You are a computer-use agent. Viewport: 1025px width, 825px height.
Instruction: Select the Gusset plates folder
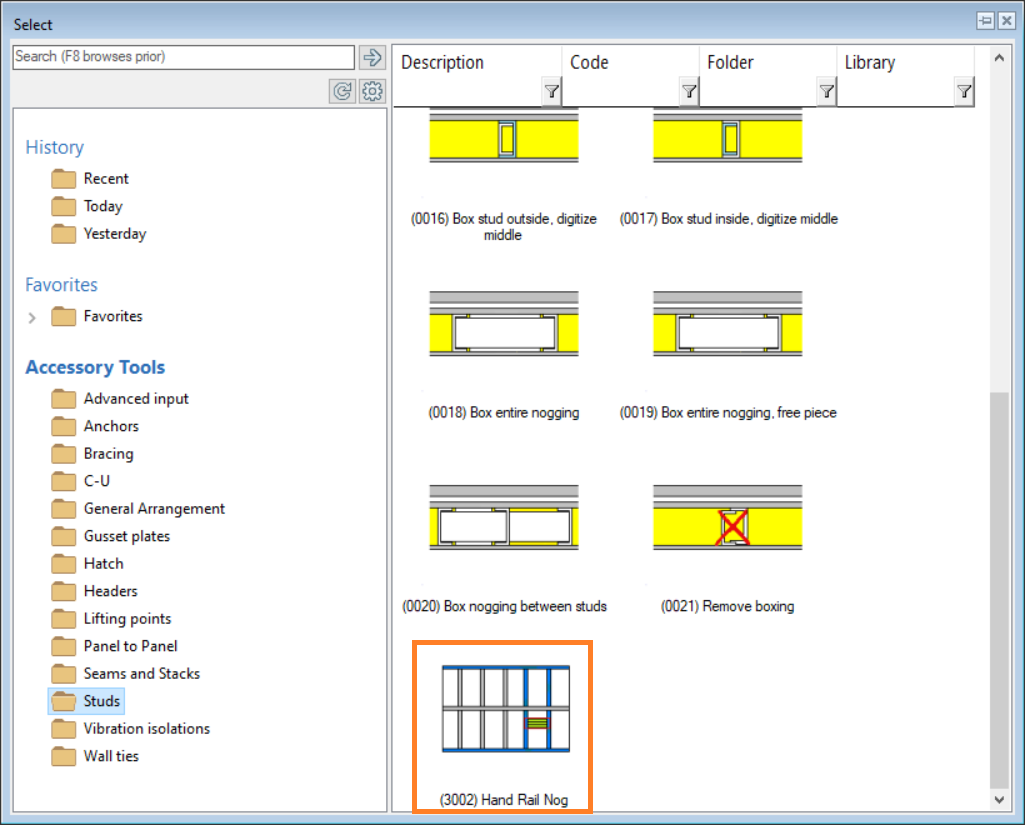(126, 536)
